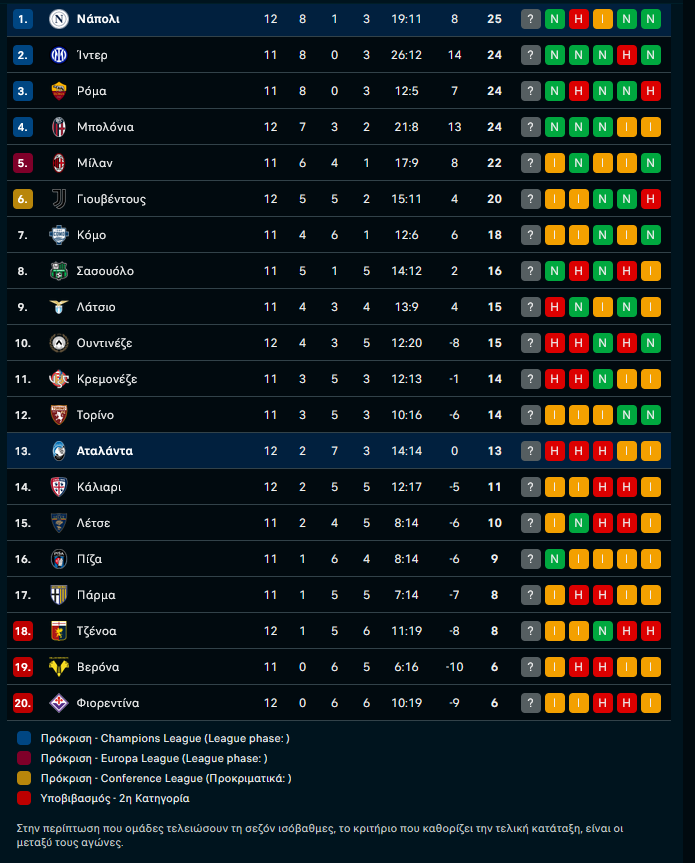Click the question-mark badge in Κάλιαρι row
This screenshot has width=695, height=863.
click(x=531, y=487)
